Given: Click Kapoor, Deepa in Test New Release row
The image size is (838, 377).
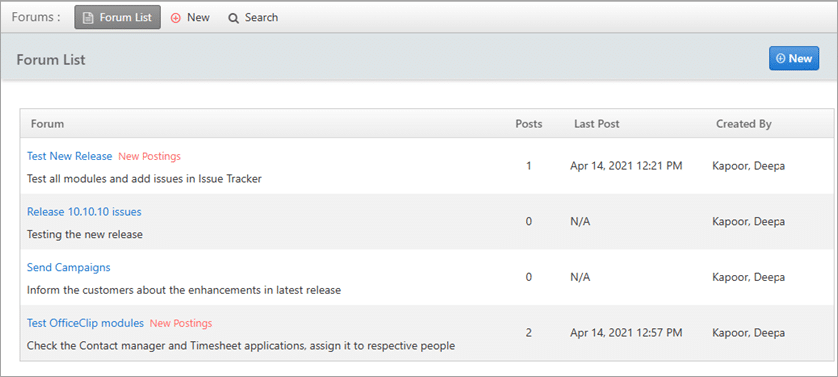Looking at the screenshot, I should tap(748, 166).
